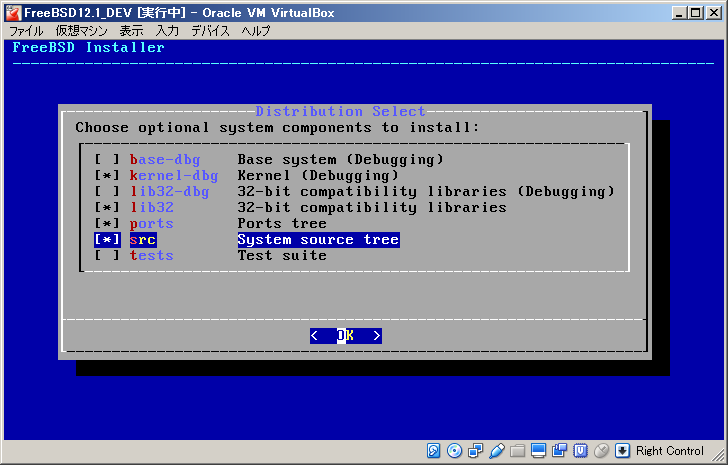The height and width of the screenshot is (465, 728).
Task: Click the USB devices status icon
Action: [x=496, y=451]
